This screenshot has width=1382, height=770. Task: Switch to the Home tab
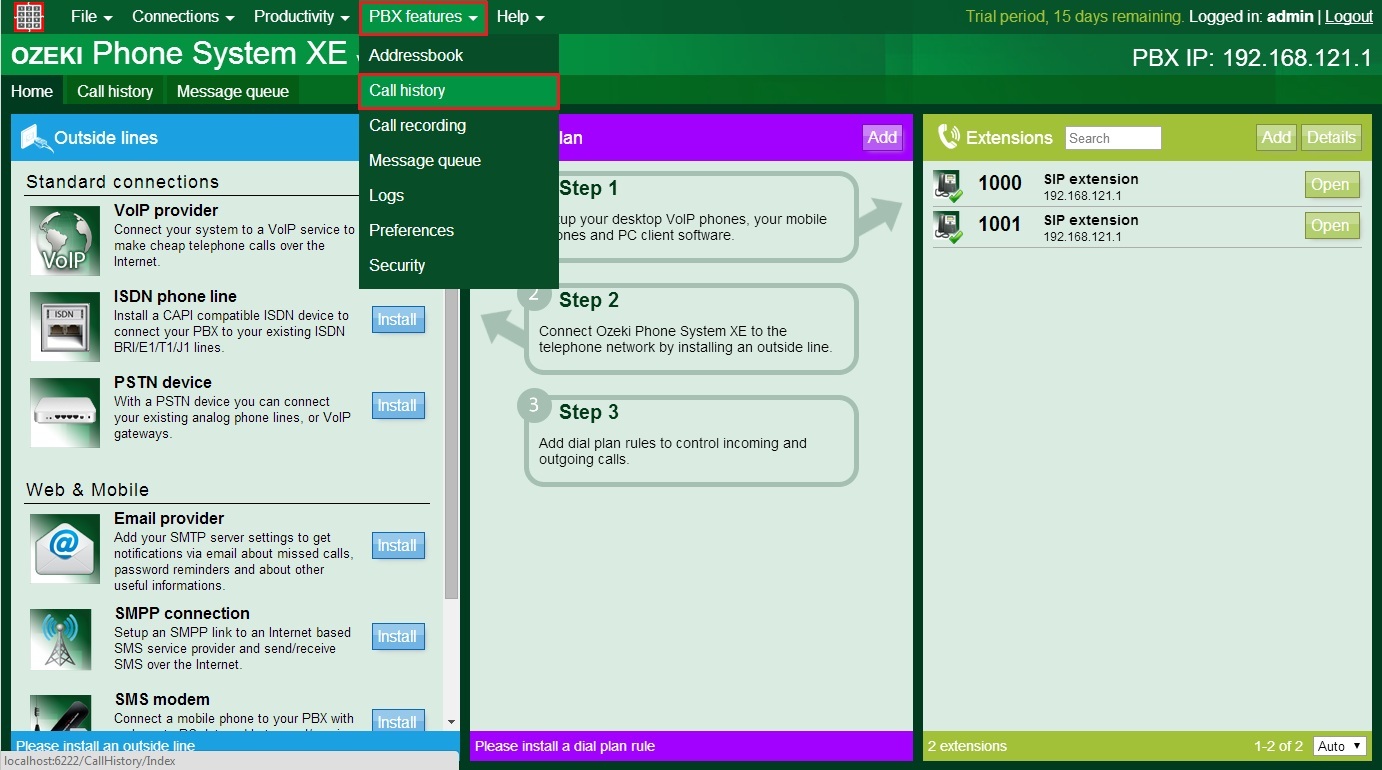(x=32, y=91)
